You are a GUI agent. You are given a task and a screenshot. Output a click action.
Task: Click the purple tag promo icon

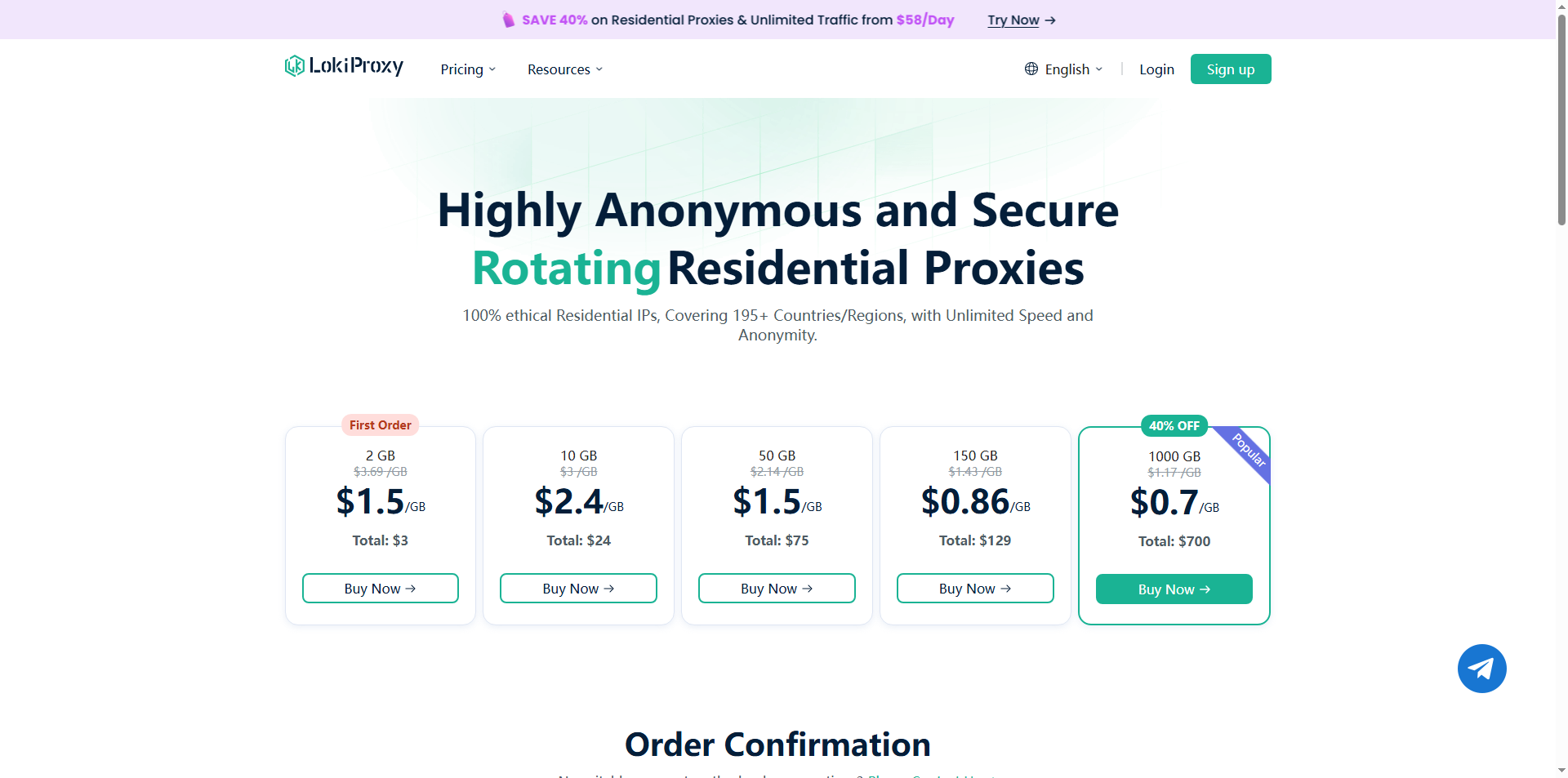[x=509, y=20]
